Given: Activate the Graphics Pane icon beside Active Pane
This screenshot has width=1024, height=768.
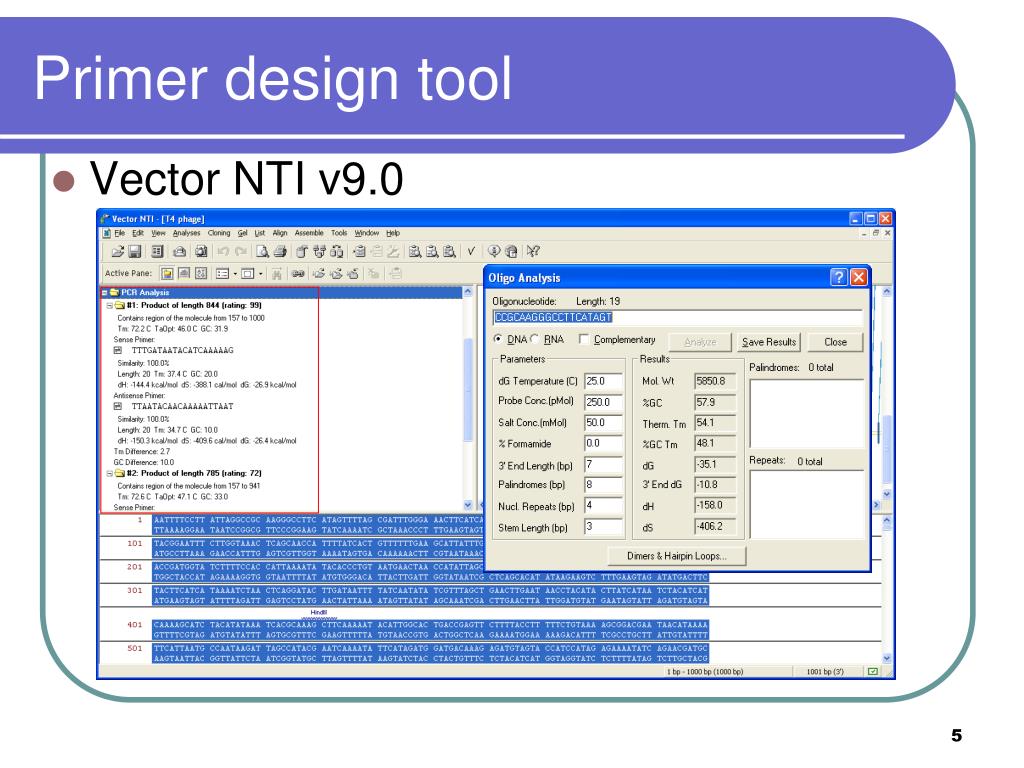Looking at the screenshot, I should [184, 274].
